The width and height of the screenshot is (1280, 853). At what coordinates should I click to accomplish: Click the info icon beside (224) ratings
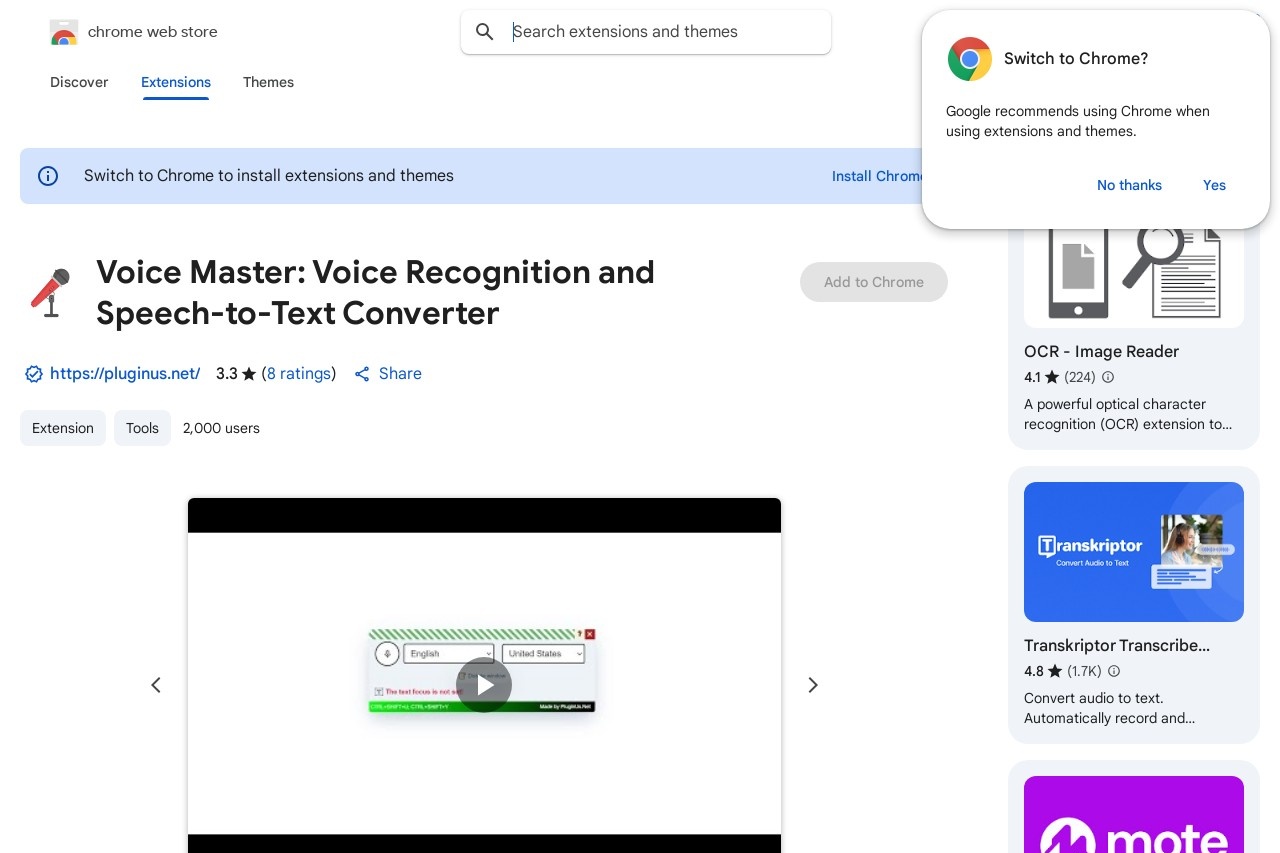[1108, 378]
